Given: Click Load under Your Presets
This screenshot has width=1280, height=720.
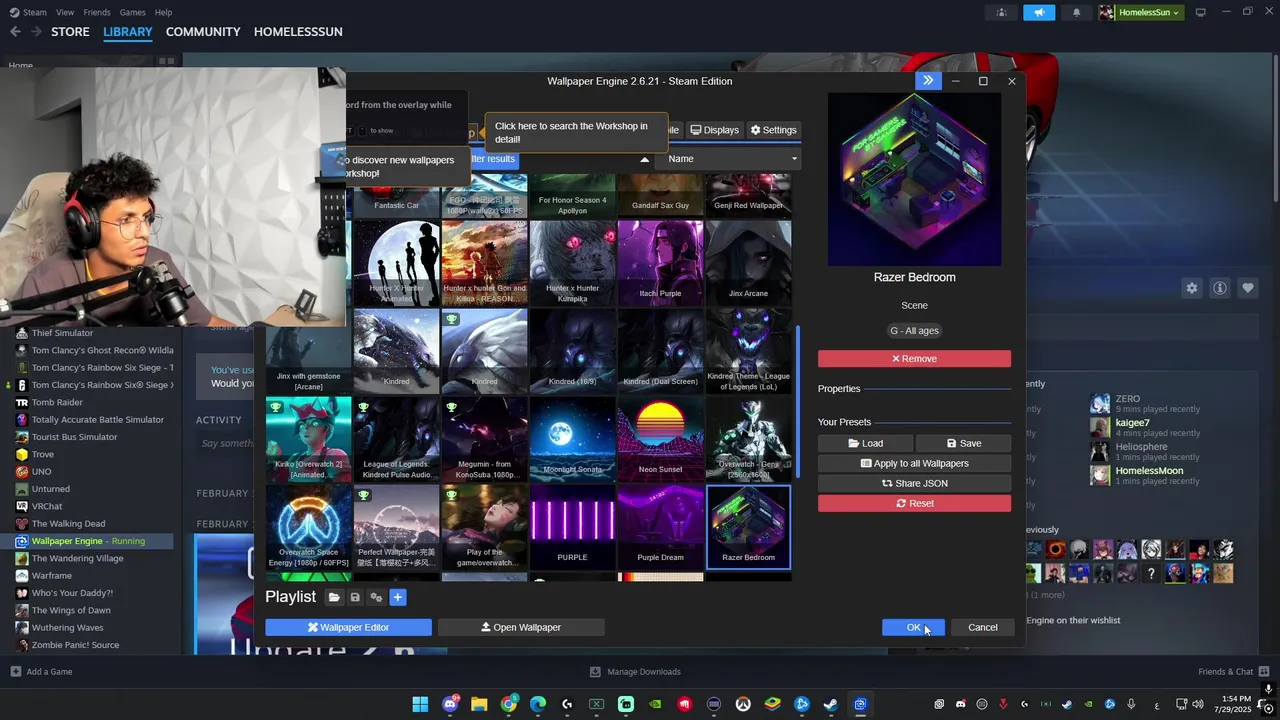Looking at the screenshot, I should pyautogui.click(x=865, y=443).
